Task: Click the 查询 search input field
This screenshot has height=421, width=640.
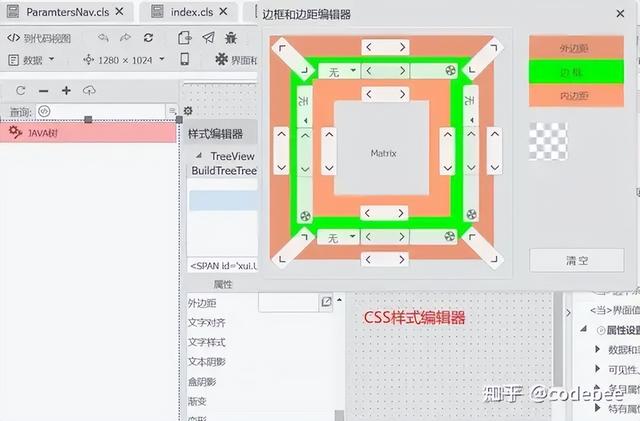Action: pos(101,111)
